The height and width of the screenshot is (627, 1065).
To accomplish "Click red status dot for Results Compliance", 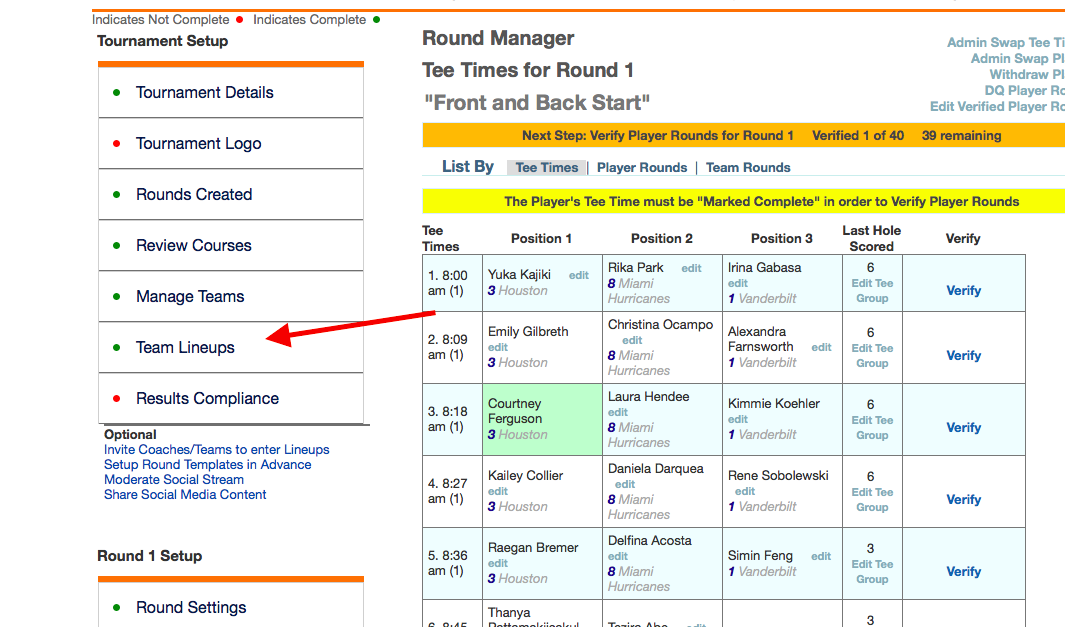I will coord(116,399).
